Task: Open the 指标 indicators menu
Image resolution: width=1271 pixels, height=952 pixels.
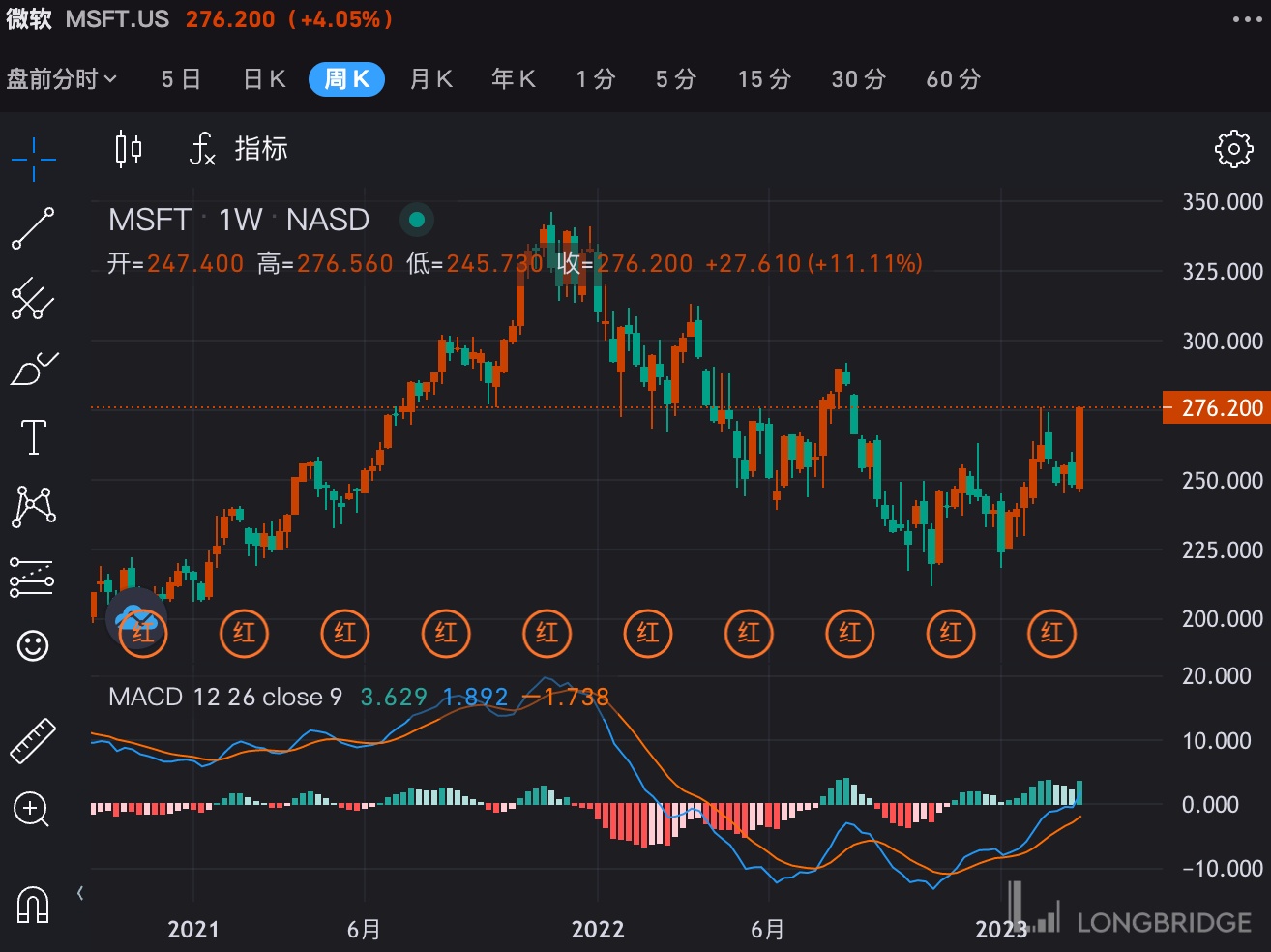Action: click(239, 149)
